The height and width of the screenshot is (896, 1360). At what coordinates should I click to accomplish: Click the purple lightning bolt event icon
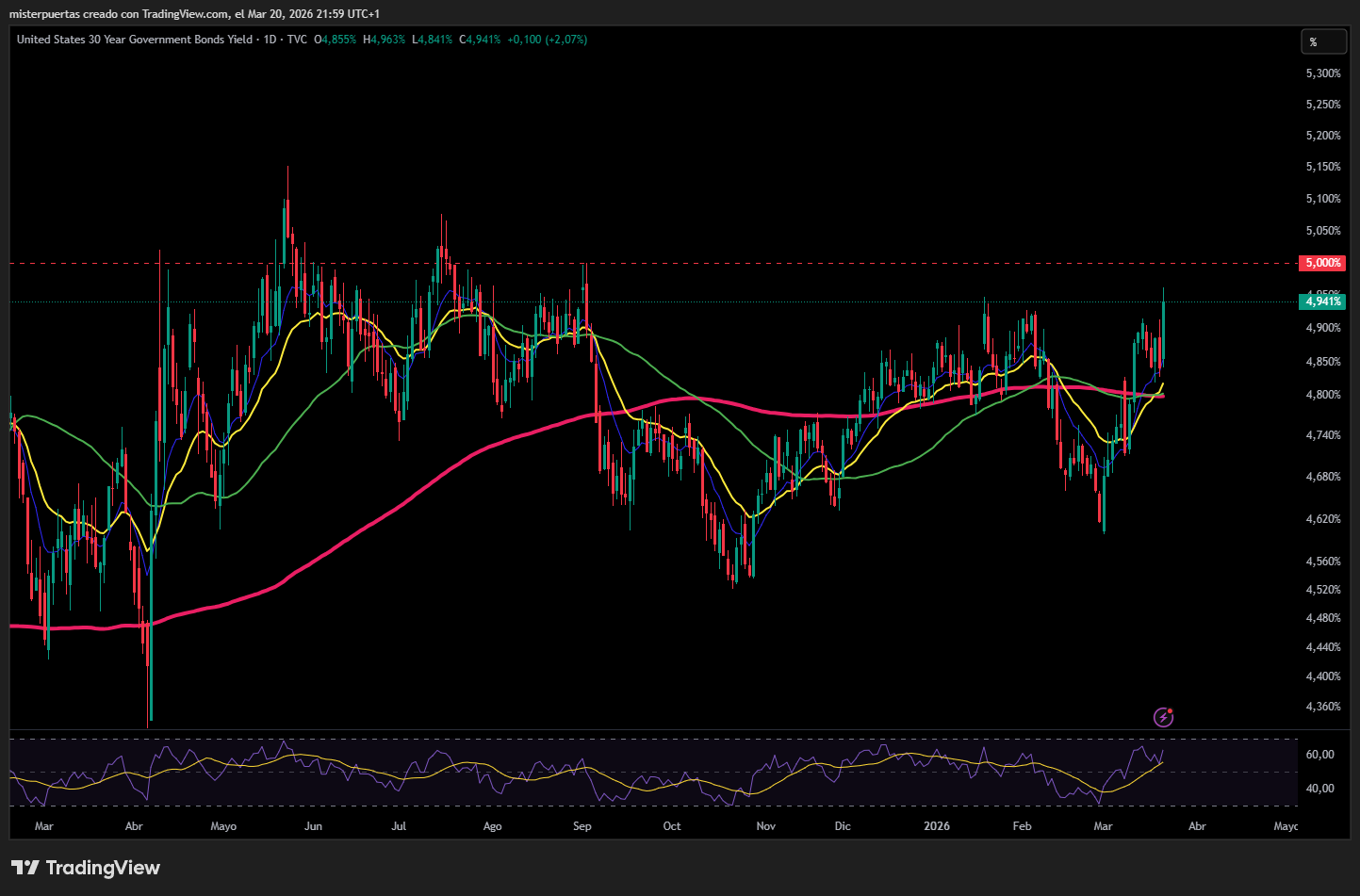pyautogui.click(x=1164, y=718)
